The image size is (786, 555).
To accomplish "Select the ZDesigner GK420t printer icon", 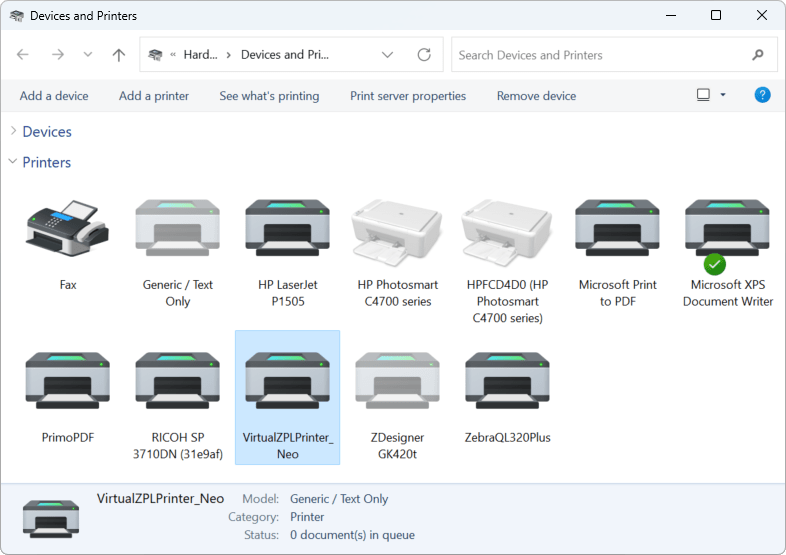I will (398, 381).
